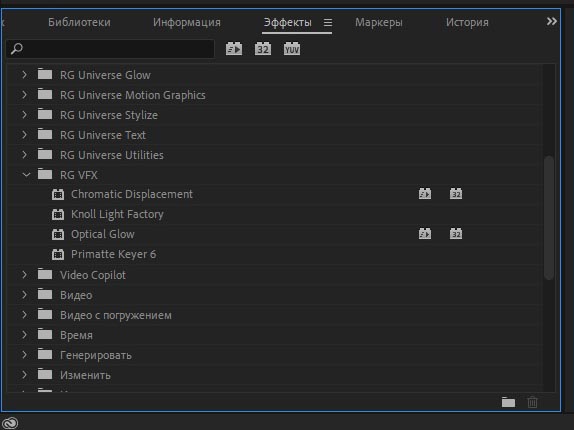Click 32-bit badge on Optical Glow row
The image size is (574, 430).
[x=456, y=233]
